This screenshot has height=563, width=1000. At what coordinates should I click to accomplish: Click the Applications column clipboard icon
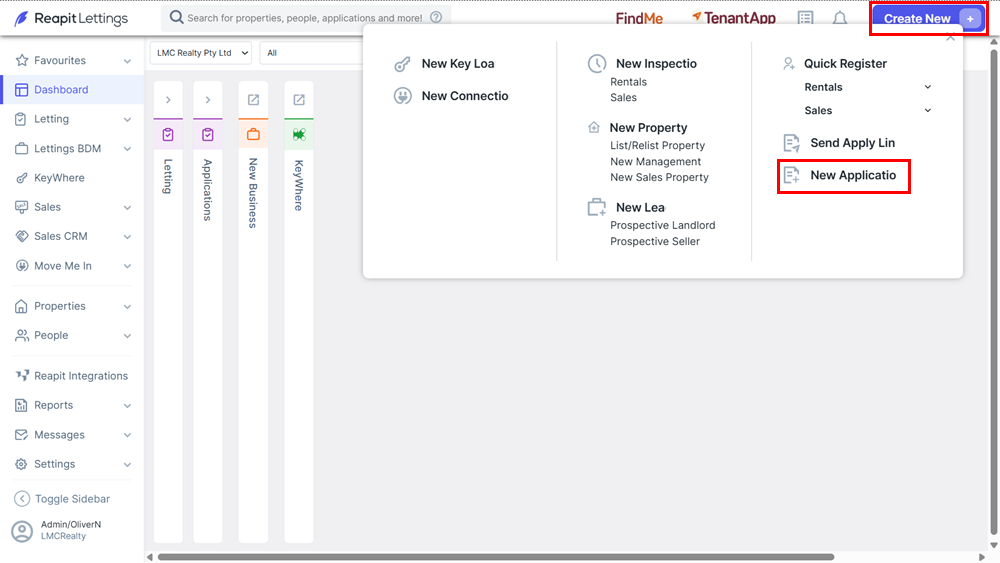pyautogui.click(x=208, y=135)
